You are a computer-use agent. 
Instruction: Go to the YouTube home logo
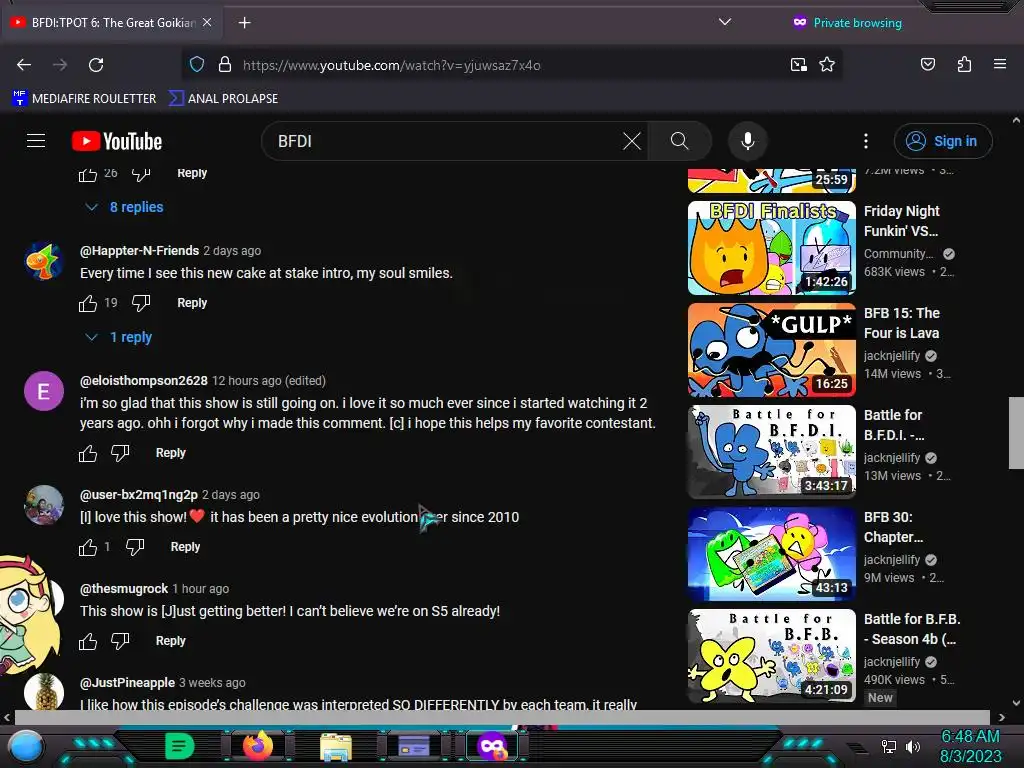[x=117, y=141]
